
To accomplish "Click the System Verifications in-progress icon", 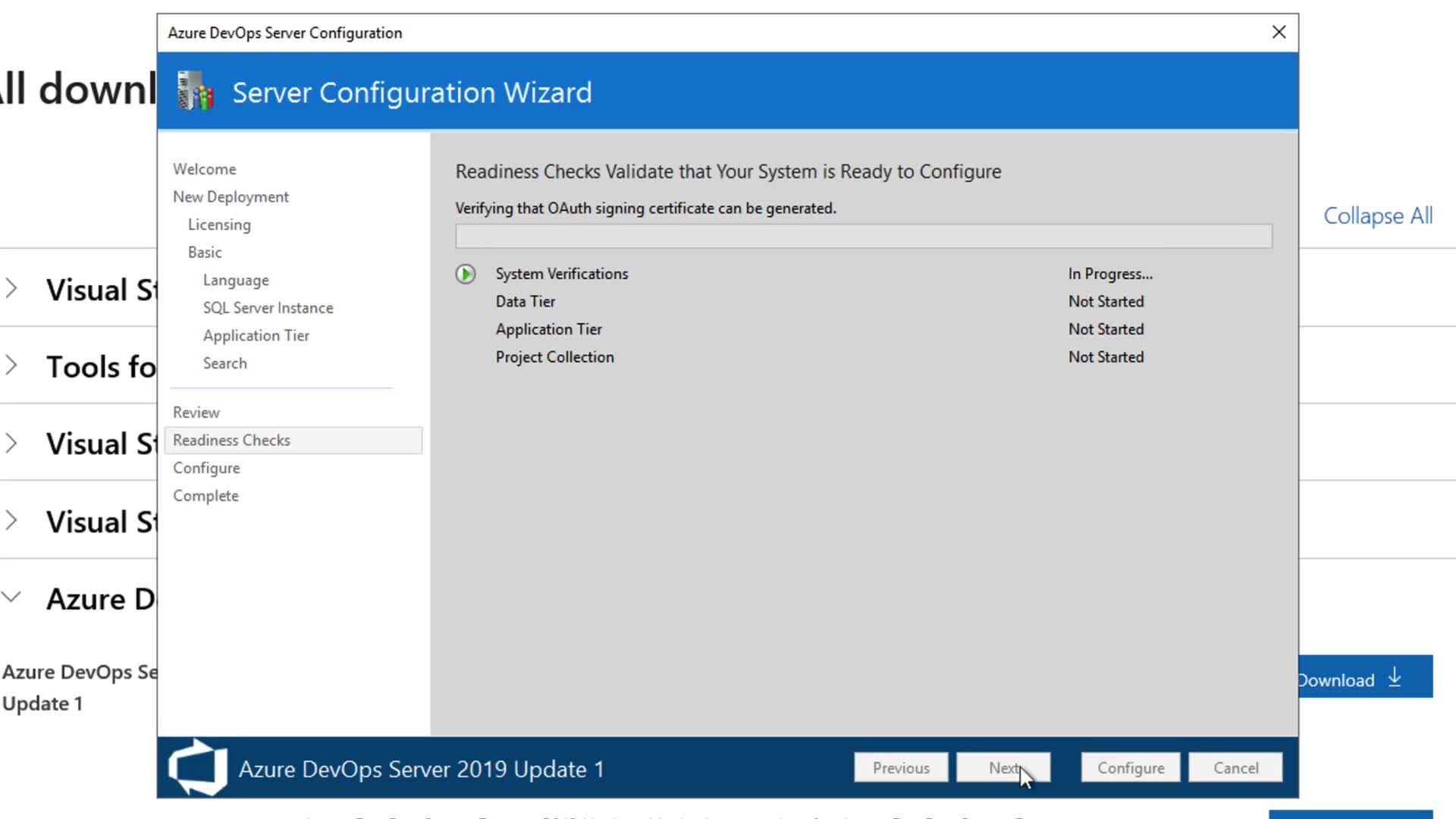I will point(466,274).
